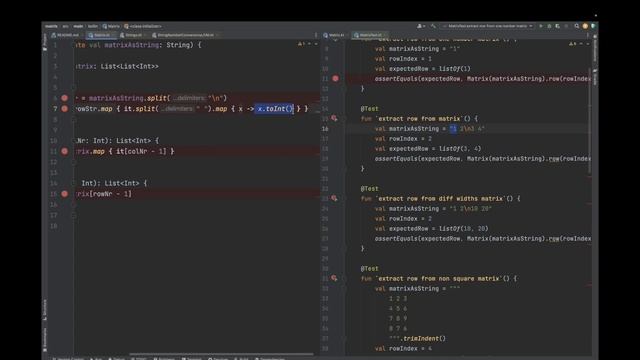This screenshot has height=360, width=640.
Task: Go to previous highlighted problem in left editor
Action: coord(309,44)
